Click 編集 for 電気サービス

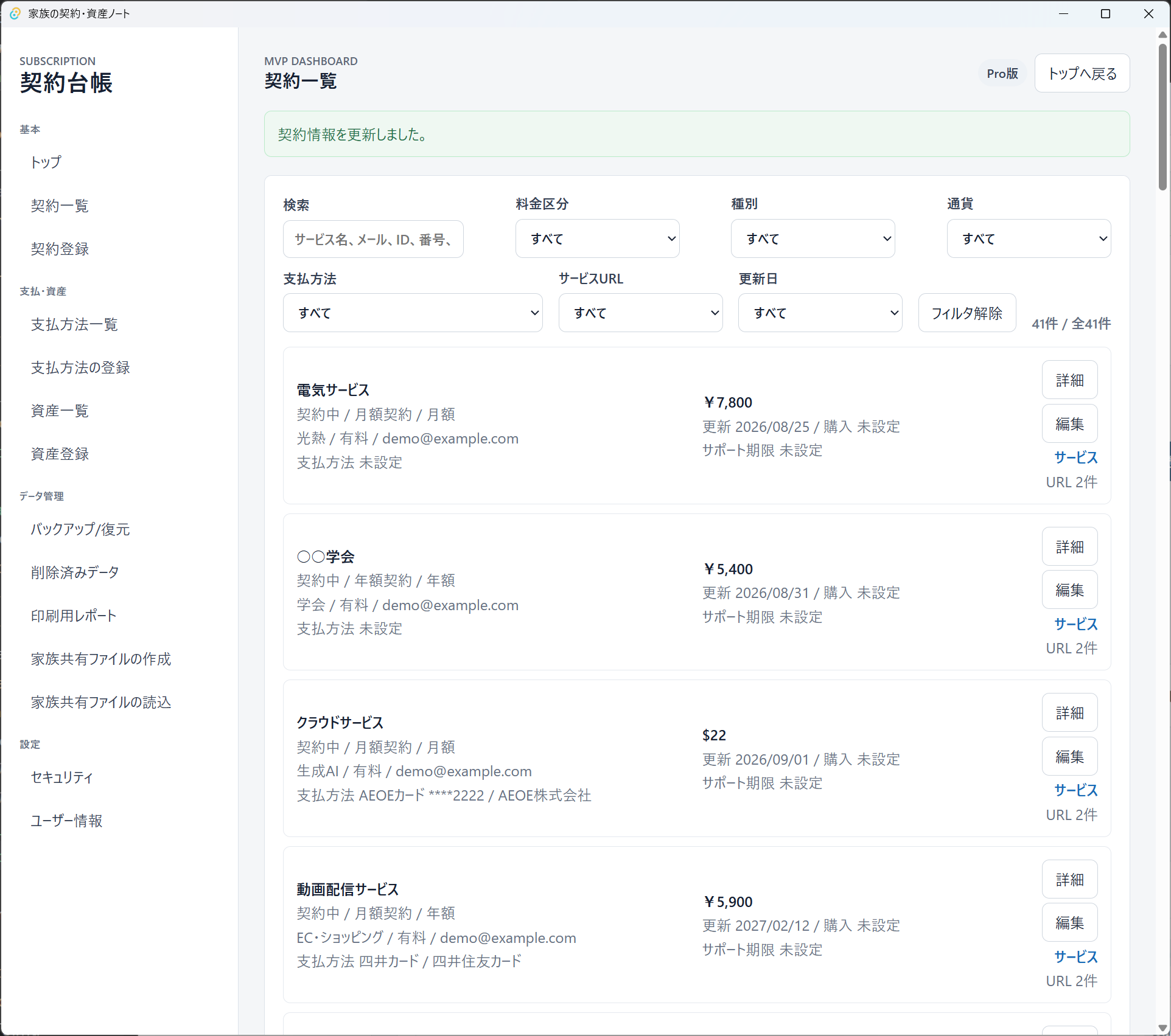[x=1069, y=424]
